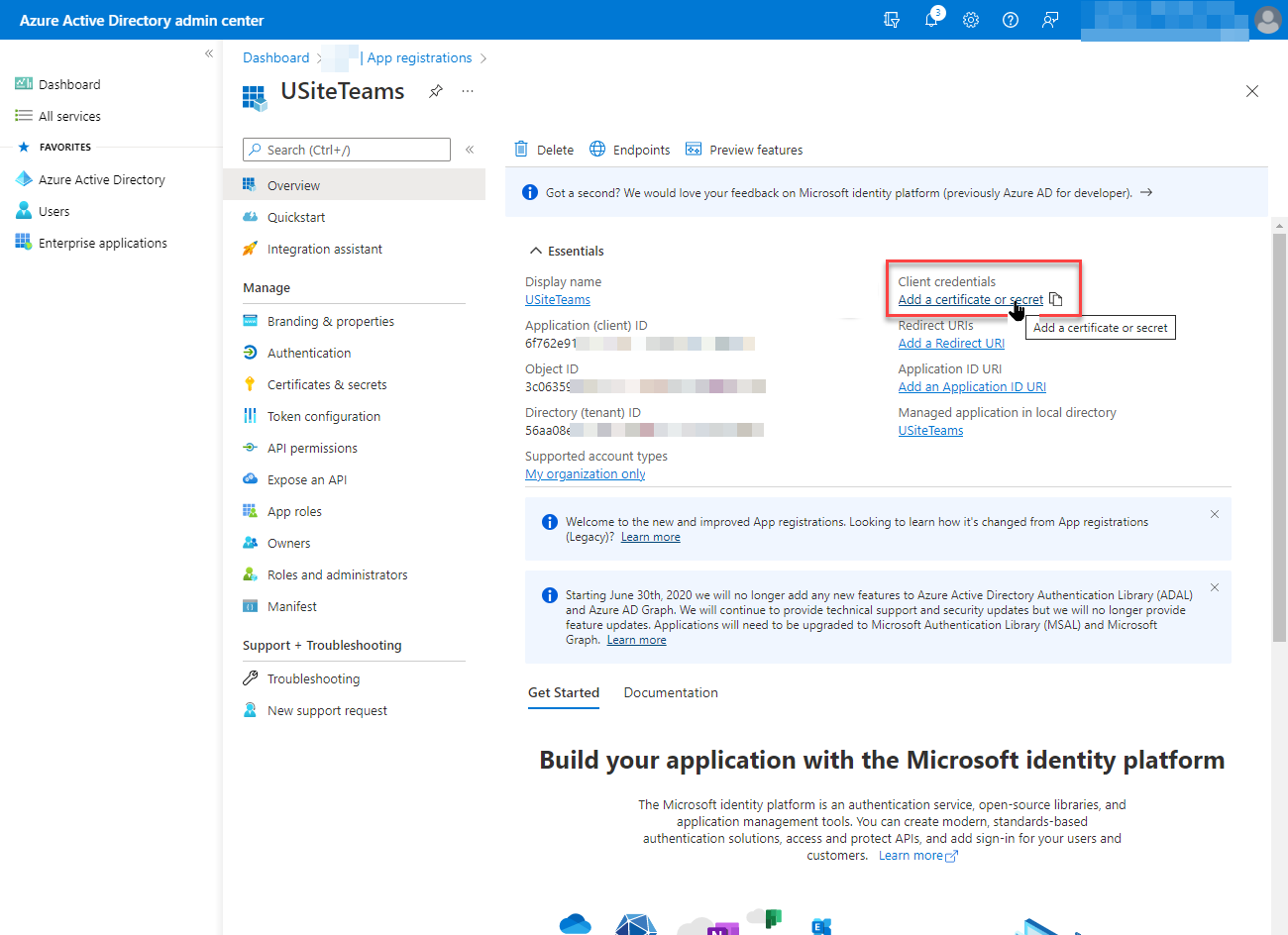Click Endpoints in the toolbar

[x=630, y=150]
